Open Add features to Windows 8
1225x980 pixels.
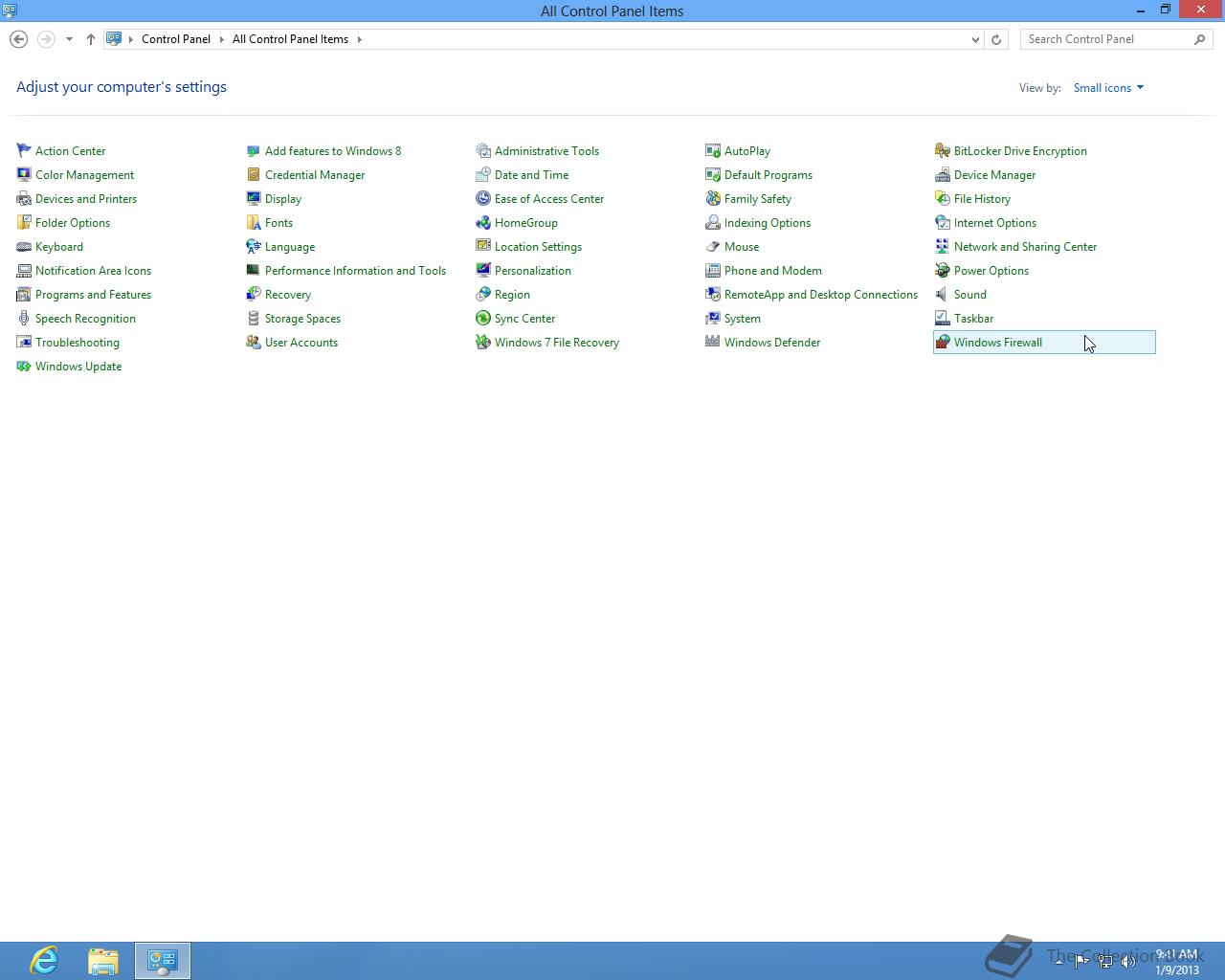333,150
